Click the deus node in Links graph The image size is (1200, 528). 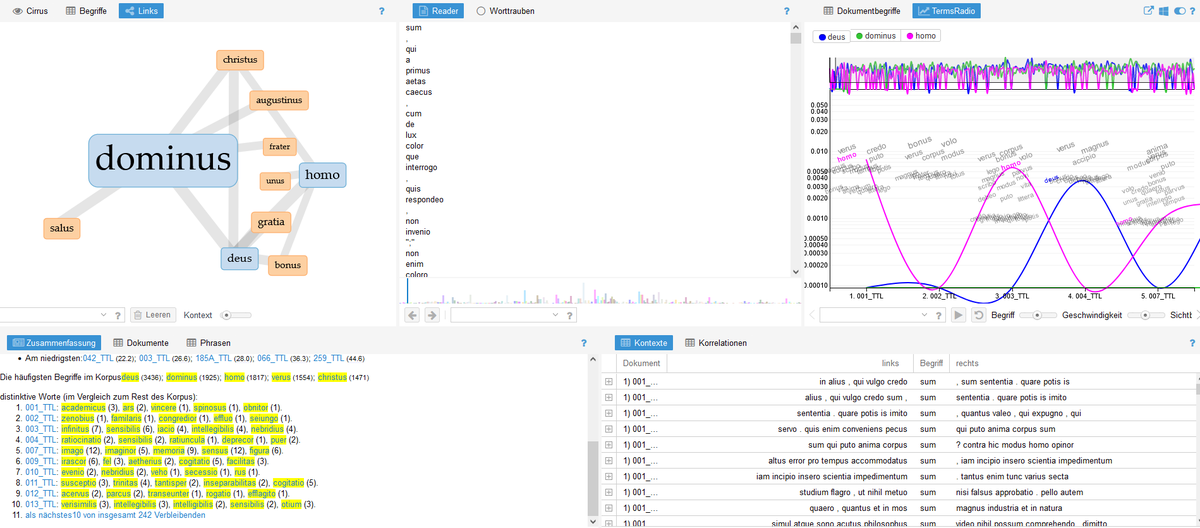tap(240, 258)
